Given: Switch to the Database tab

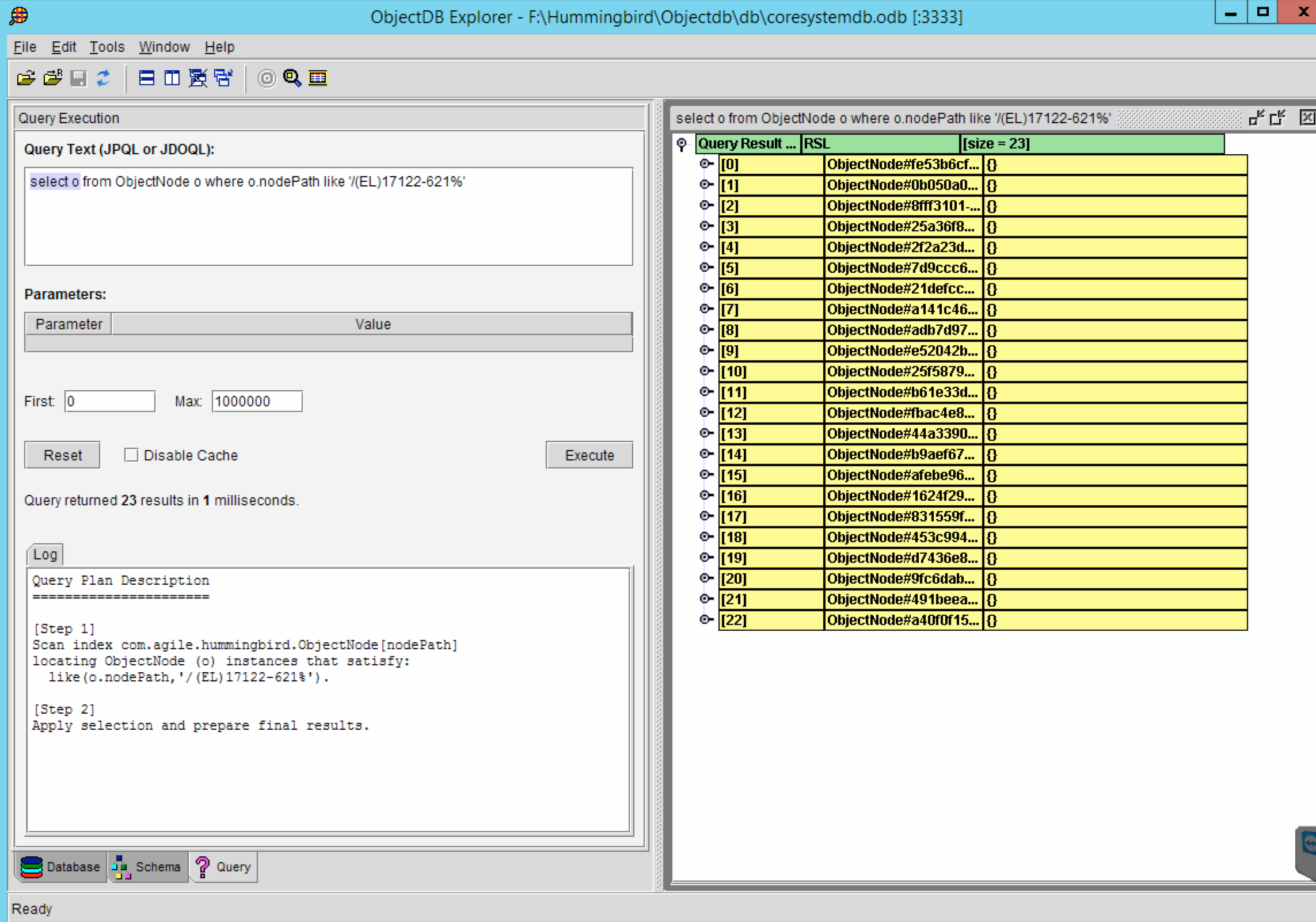Looking at the screenshot, I should (60, 867).
